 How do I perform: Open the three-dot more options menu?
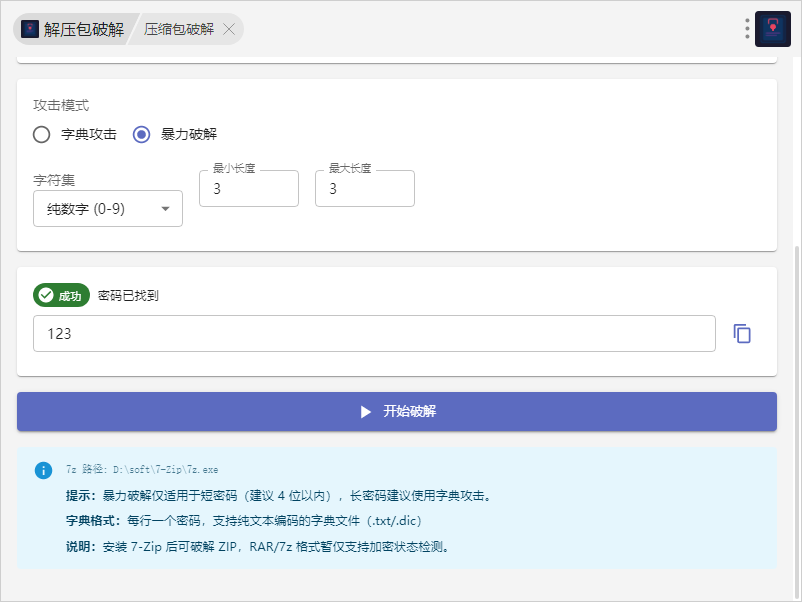coord(747,29)
